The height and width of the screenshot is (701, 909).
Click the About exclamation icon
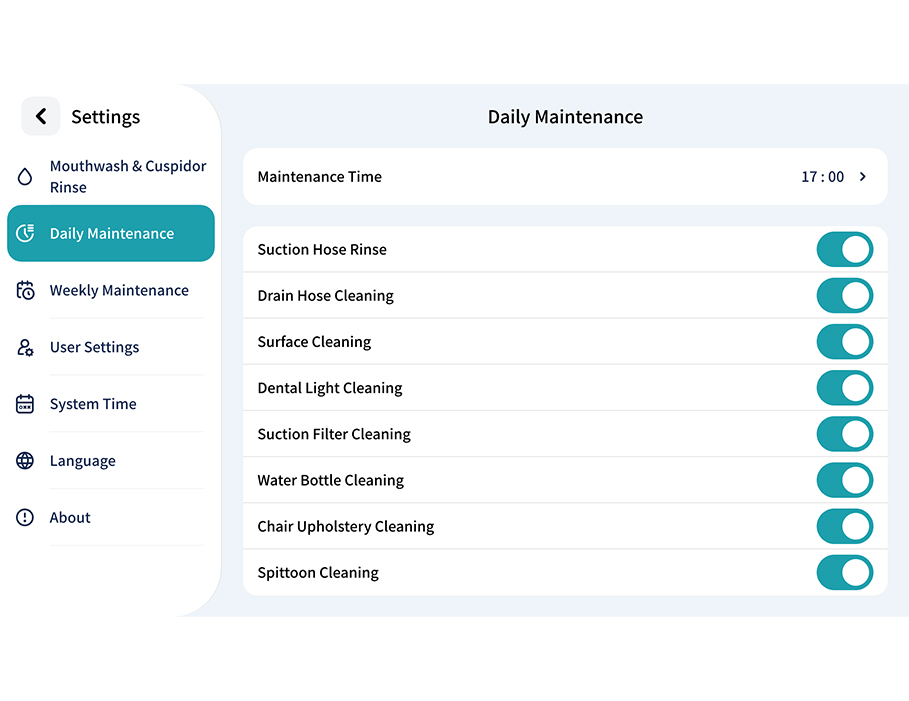coord(26,518)
